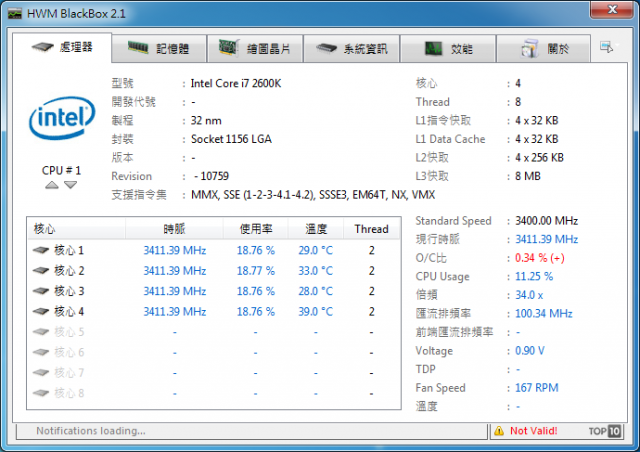Image resolution: width=640 pixels, height=452 pixels.
Task: Click the CPU # 1 label
Action: click(61, 170)
